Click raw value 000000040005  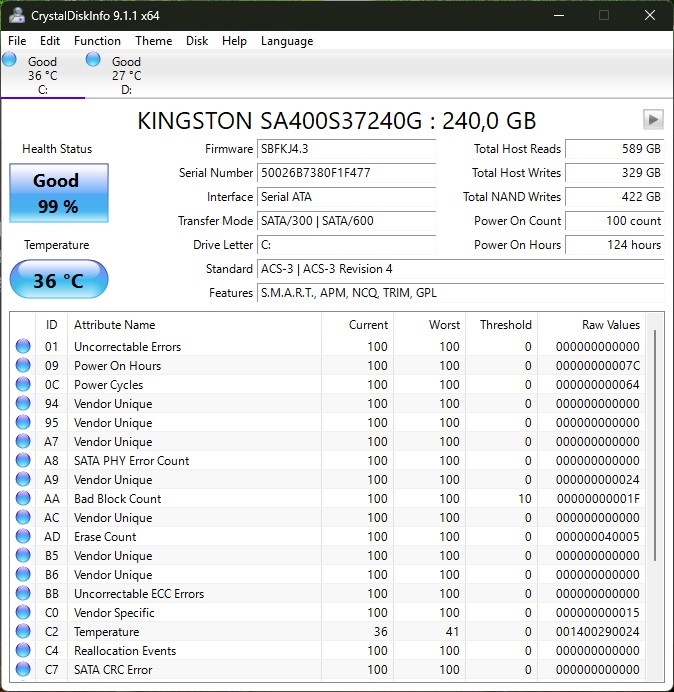(x=598, y=537)
